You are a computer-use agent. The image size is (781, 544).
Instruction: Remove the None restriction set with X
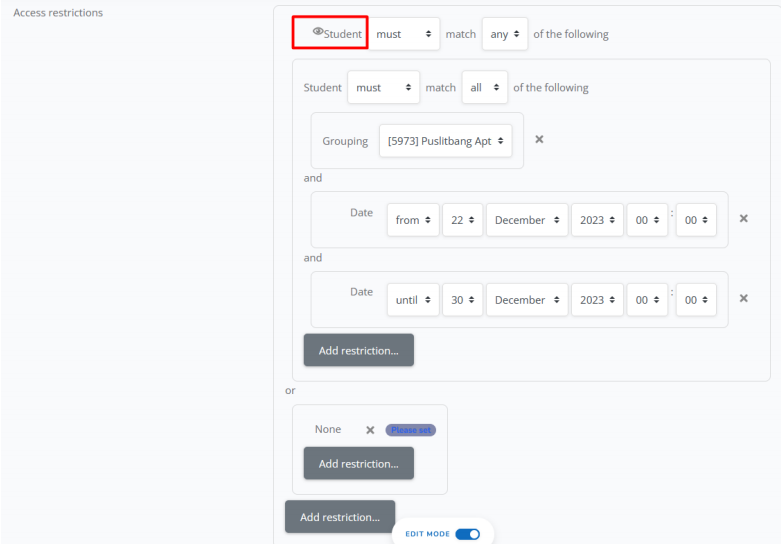tap(370, 430)
